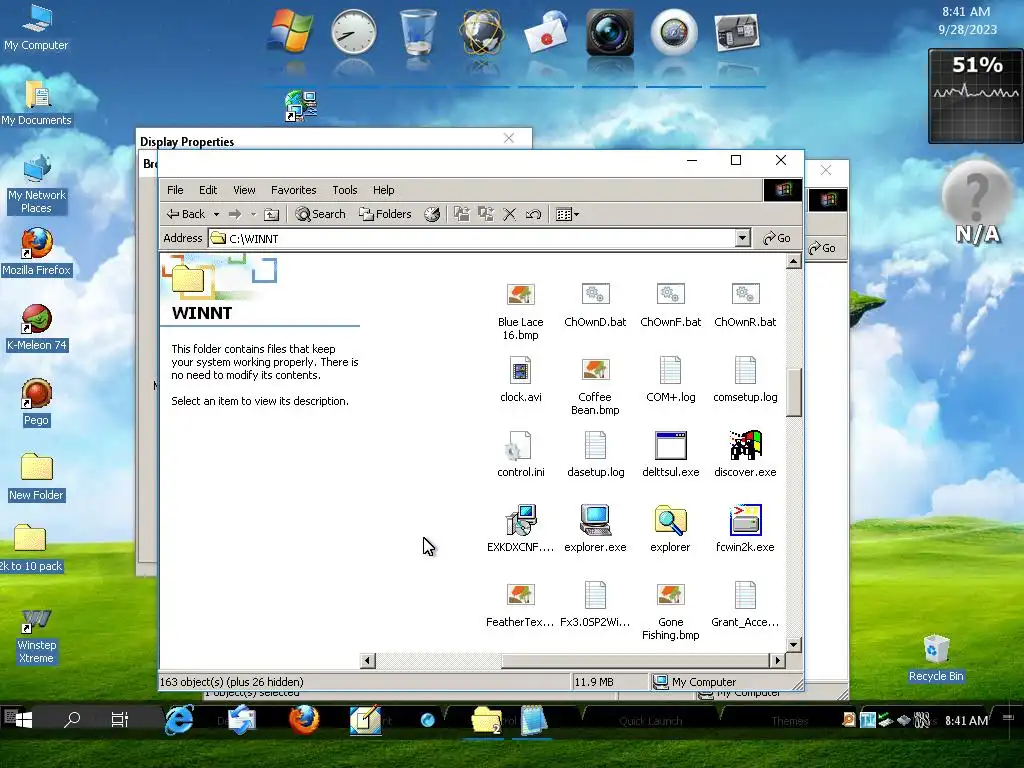Toggle the Folders pane button
1024x768 pixels.
[x=385, y=214]
